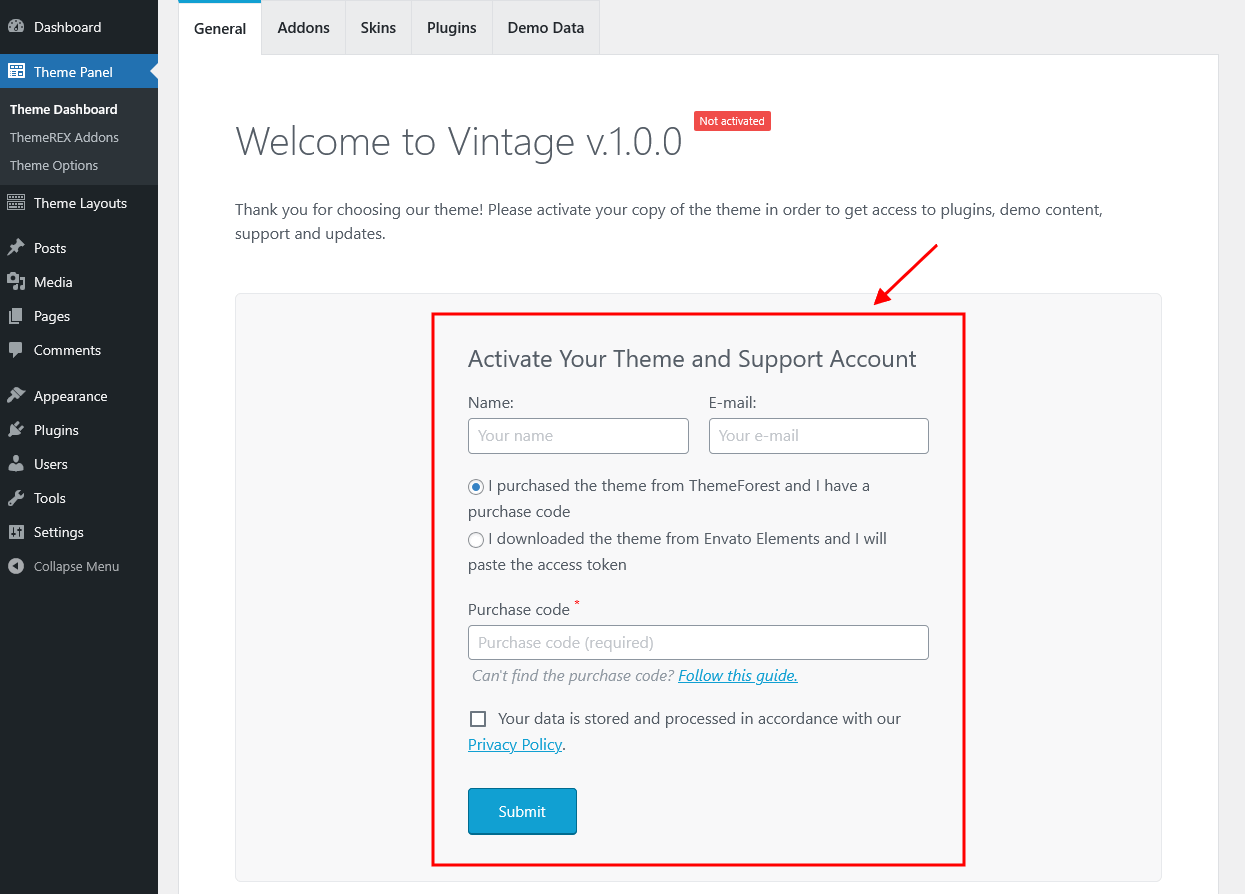Click the Tools wrench icon
The image size is (1245, 894).
point(16,498)
